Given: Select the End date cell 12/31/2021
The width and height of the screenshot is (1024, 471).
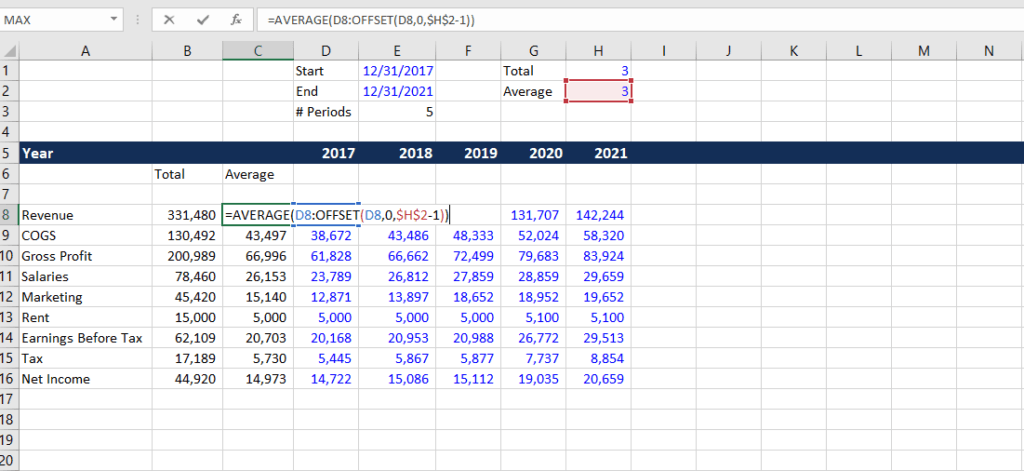Looking at the screenshot, I should coord(397,92).
